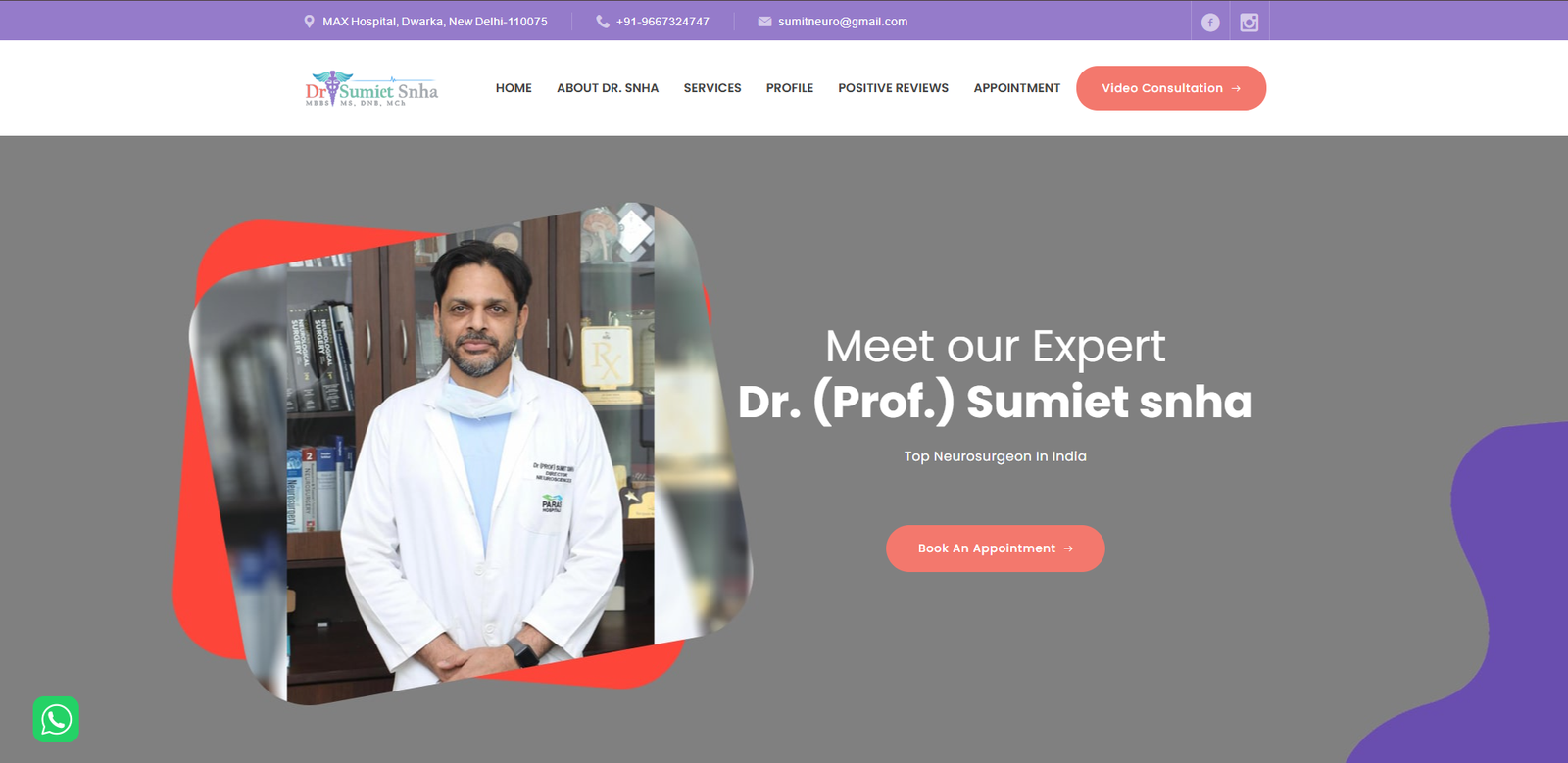Screen dimensions: 1568x763
Task: Go to the HOME menu item
Action: [514, 88]
